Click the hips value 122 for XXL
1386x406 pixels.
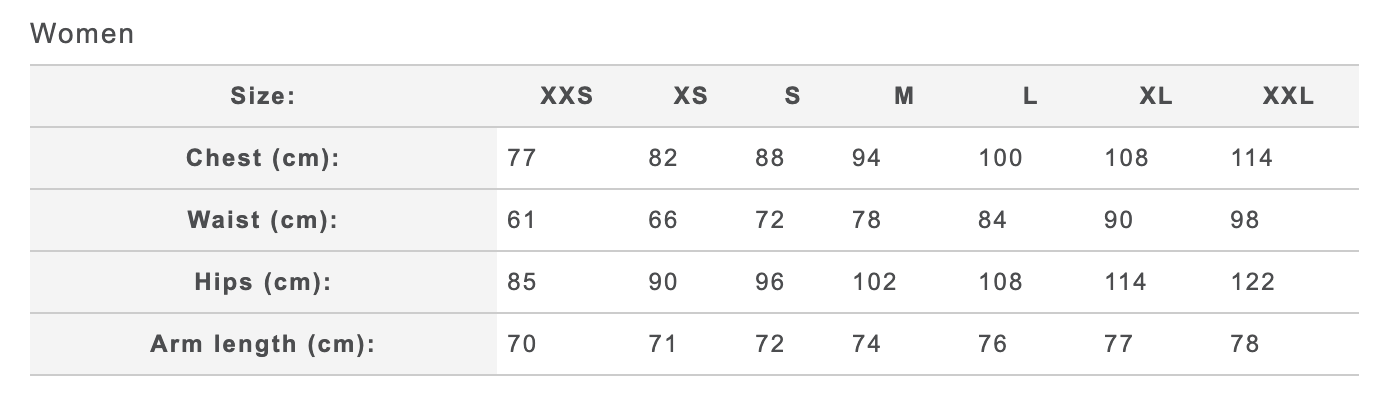tap(1253, 282)
